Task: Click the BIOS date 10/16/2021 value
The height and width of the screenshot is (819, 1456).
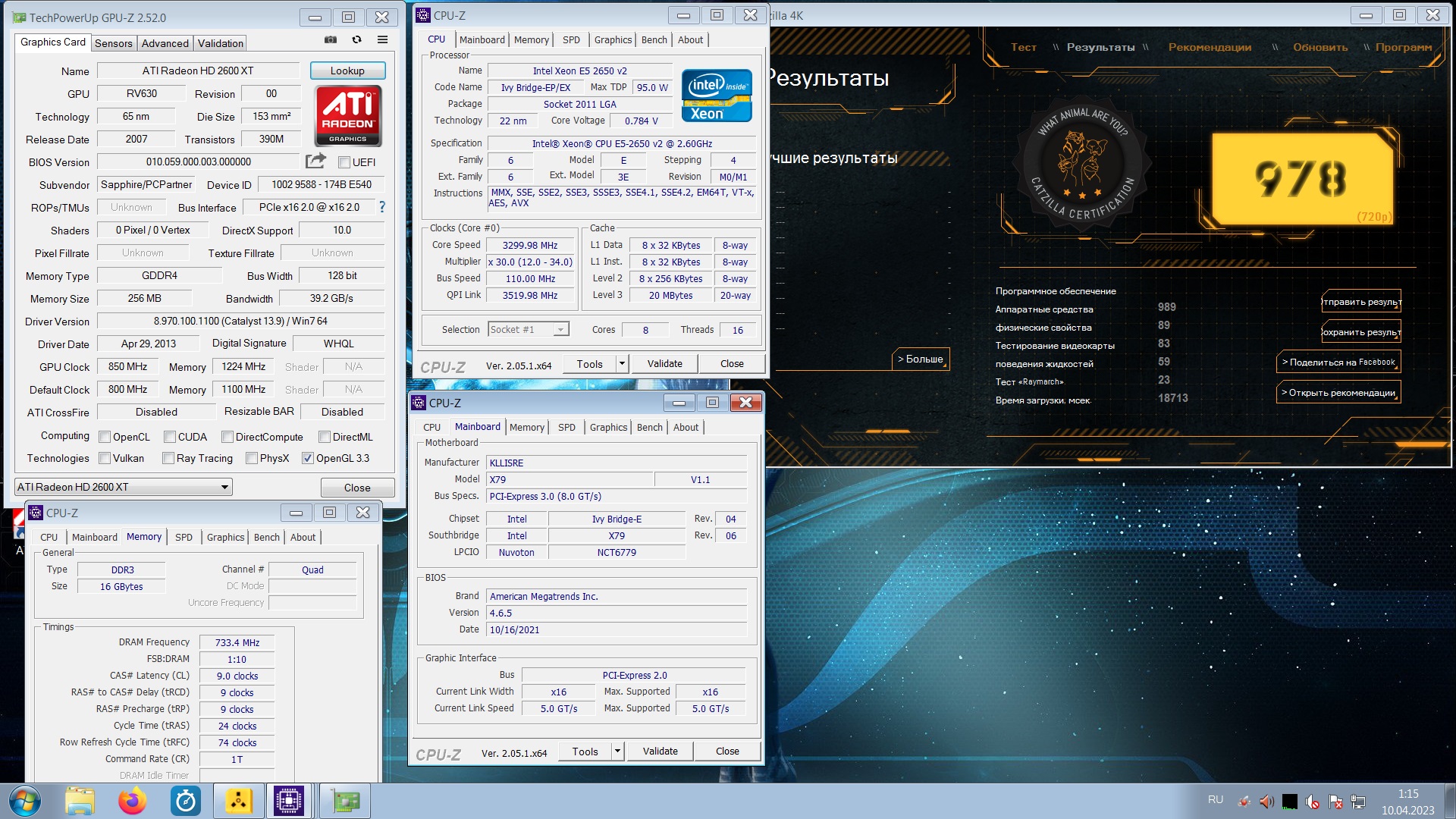Action: 617,629
